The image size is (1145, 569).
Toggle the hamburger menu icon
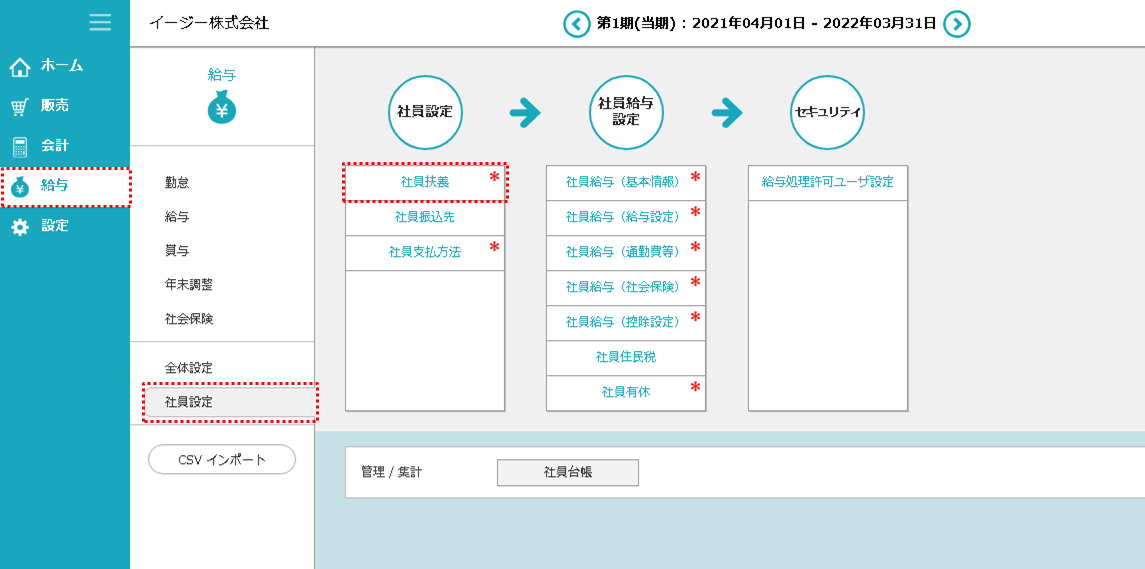point(100,22)
